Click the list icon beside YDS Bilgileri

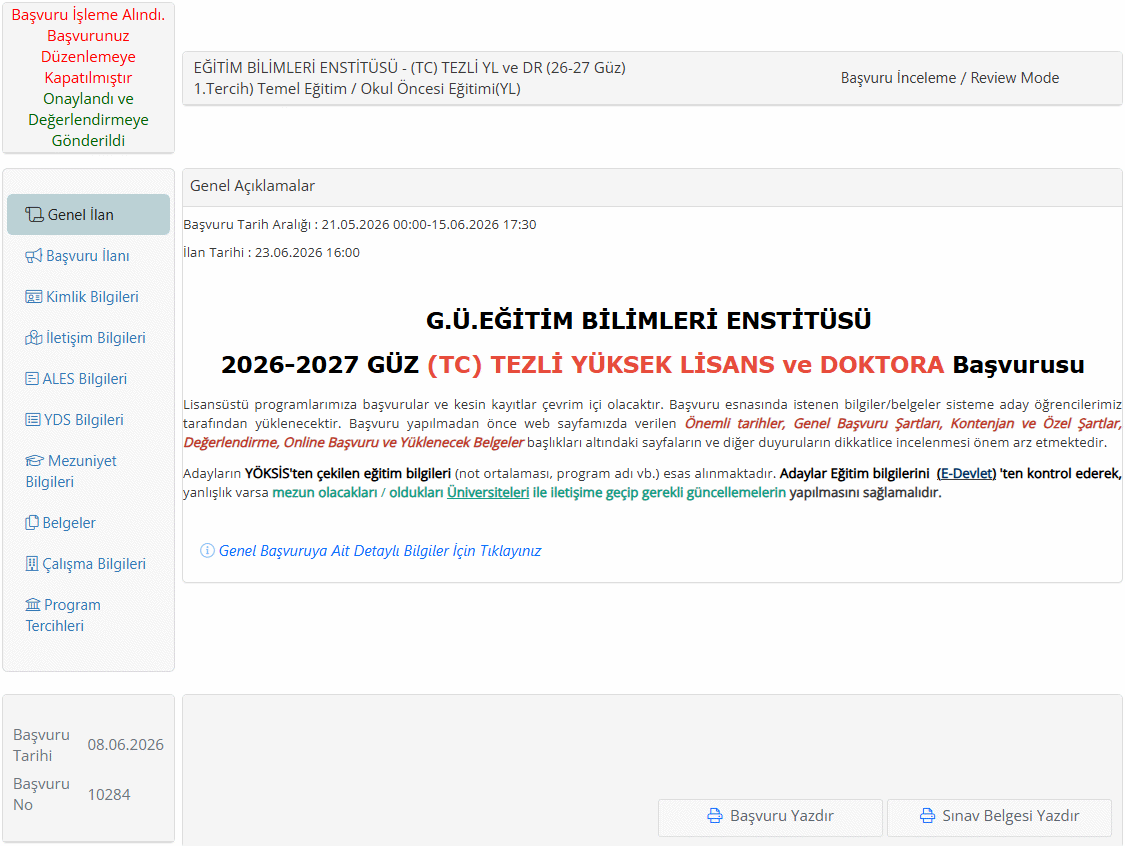tap(33, 420)
